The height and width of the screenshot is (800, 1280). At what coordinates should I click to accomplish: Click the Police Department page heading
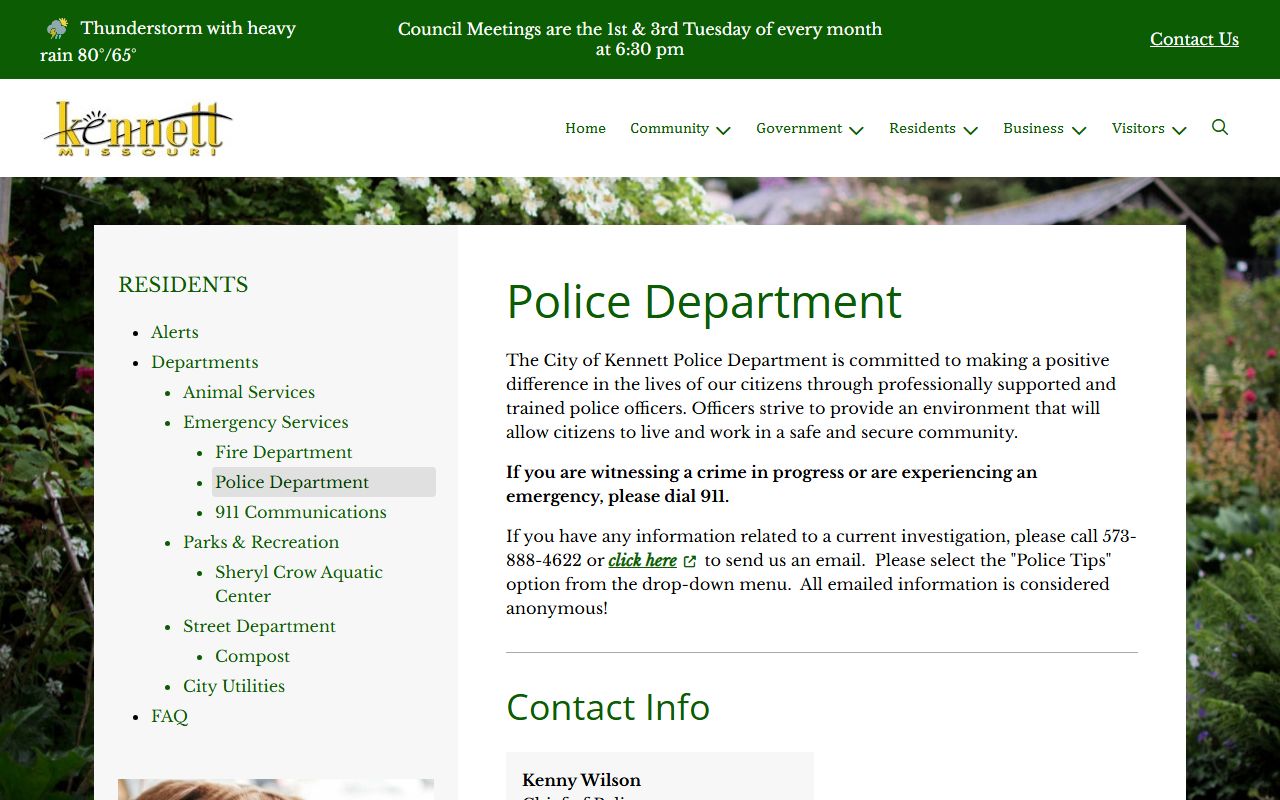pyautogui.click(x=704, y=301)
